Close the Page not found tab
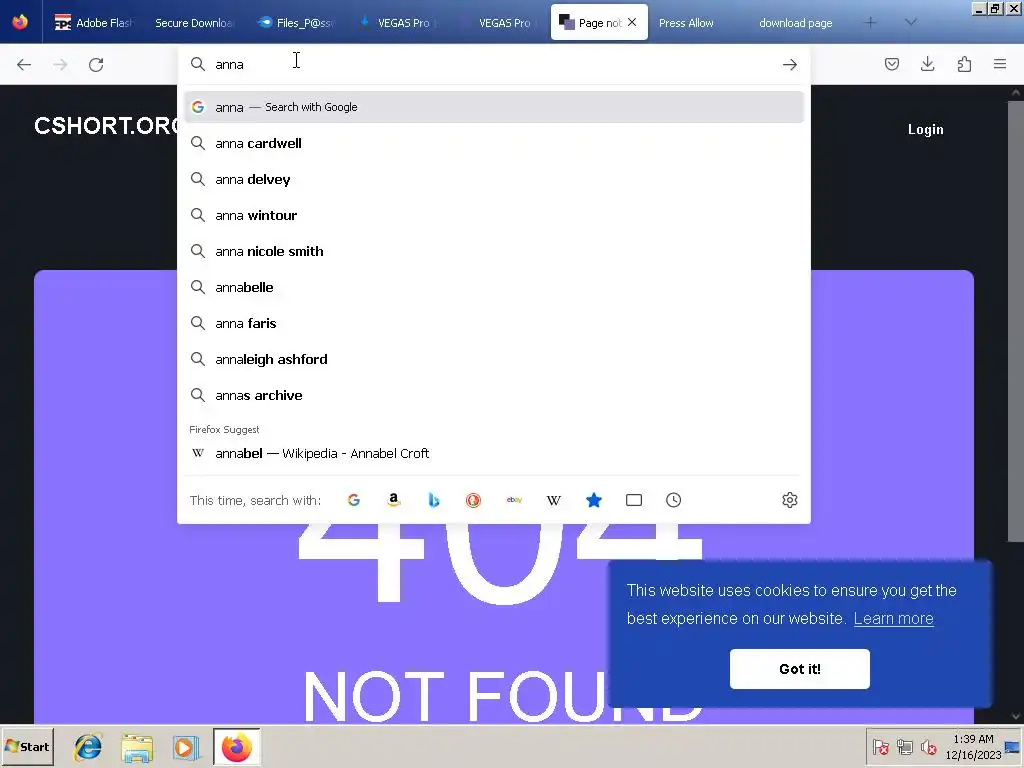1024x768 pixels. pos(632,22)
